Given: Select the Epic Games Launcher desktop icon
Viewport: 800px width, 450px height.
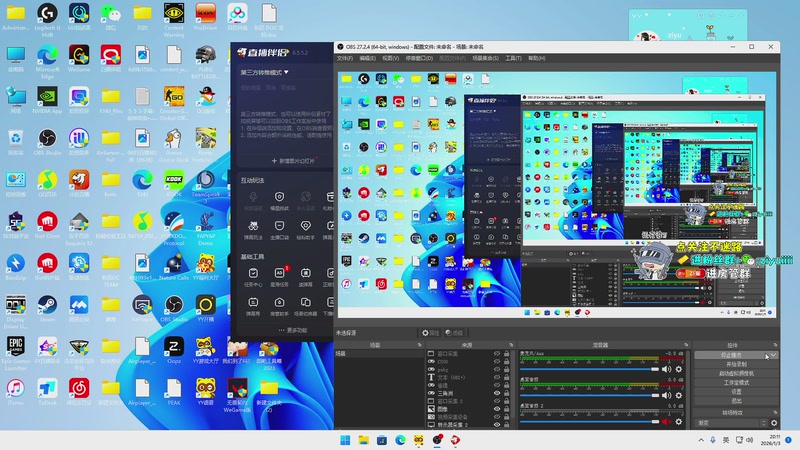Looking at the screenshot, I should pyautogui.click(x=16, y=353).
